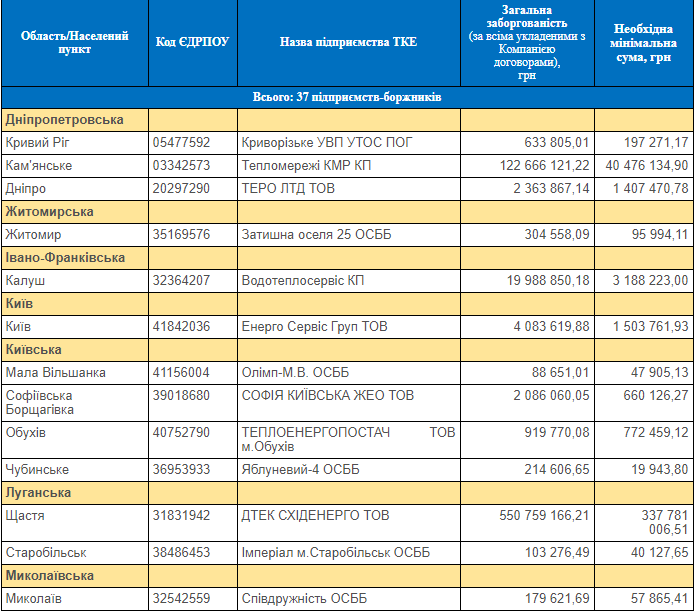Click "ТЕПЛОЕНЕРГОПОСТАЧ ТОВ м.Обухів" cell
This screenshot has width=697, height=611.
[347, 439]
